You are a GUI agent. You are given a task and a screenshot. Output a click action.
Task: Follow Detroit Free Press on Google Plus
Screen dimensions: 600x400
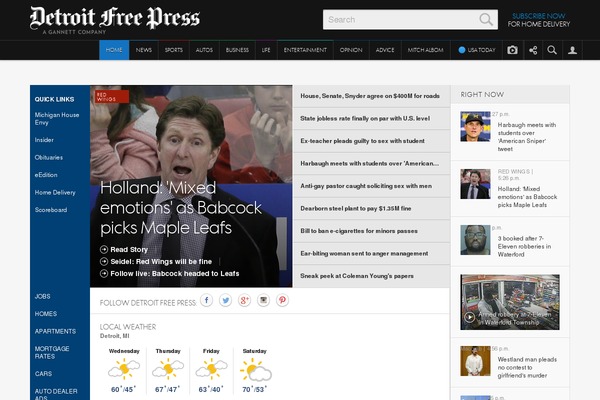[x=244, y=300]
